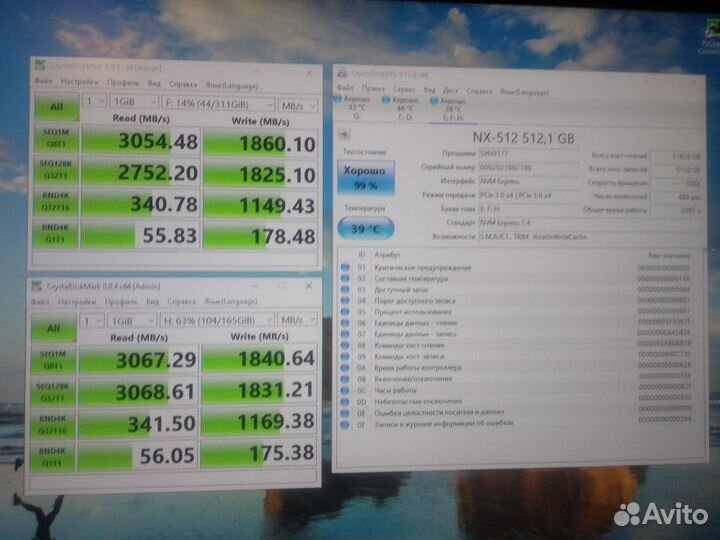Click read result 3068.61 in H: window
720x540 pixels.
pos(138,392)
